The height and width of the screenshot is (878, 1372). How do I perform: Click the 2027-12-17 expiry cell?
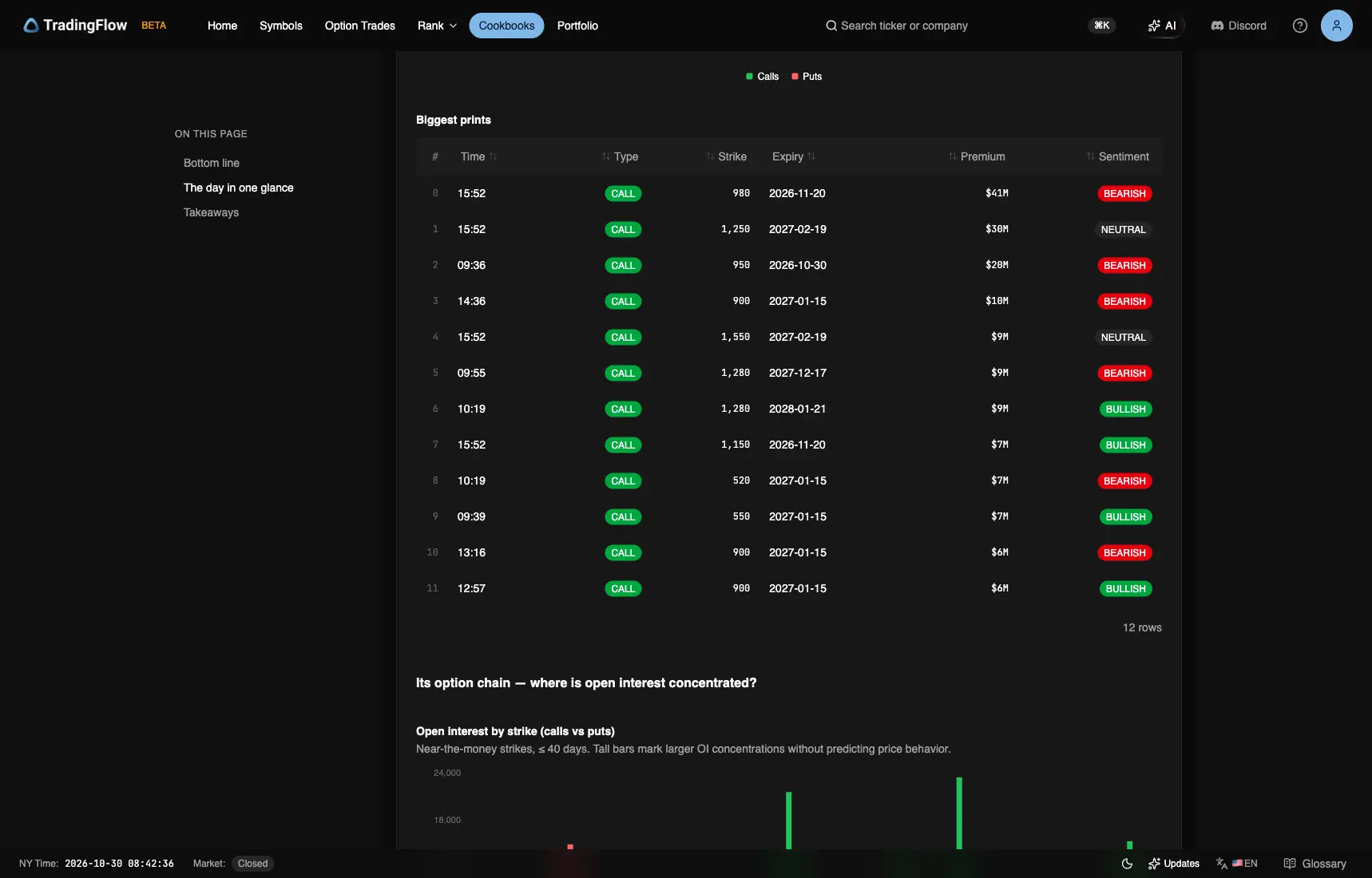(798, 373)
